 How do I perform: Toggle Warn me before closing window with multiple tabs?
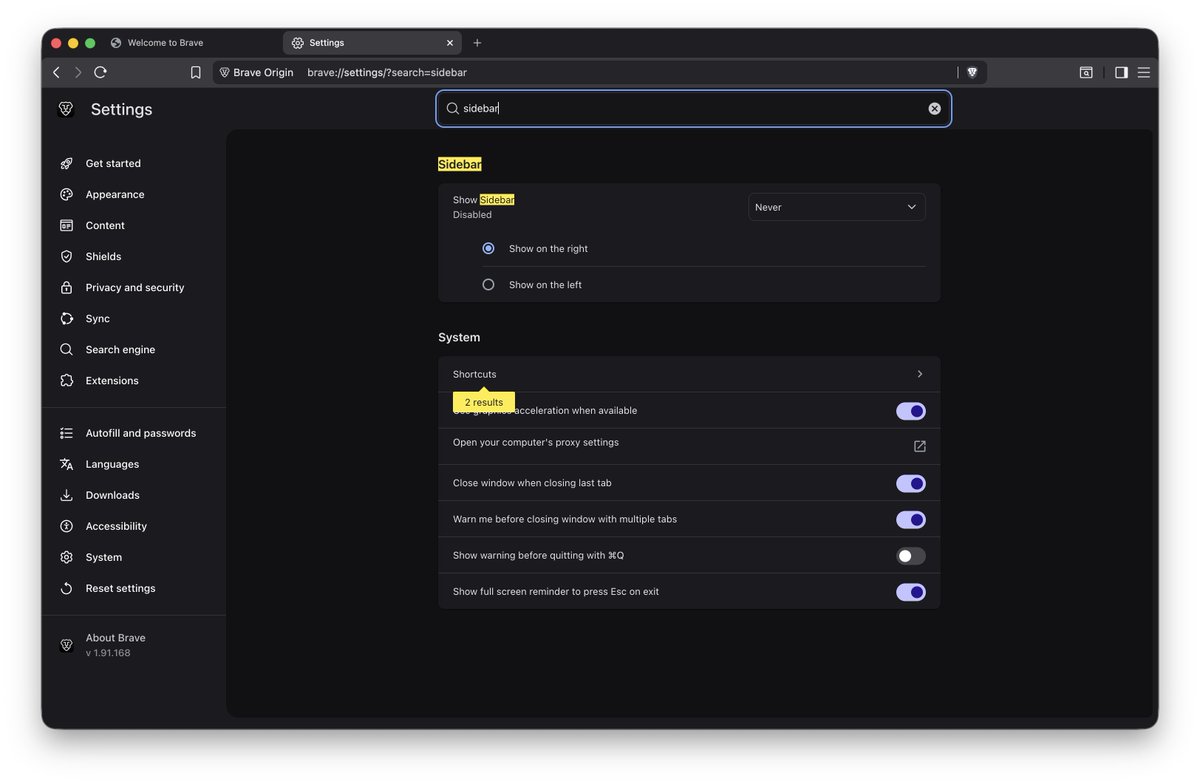[x=910, y=519]
